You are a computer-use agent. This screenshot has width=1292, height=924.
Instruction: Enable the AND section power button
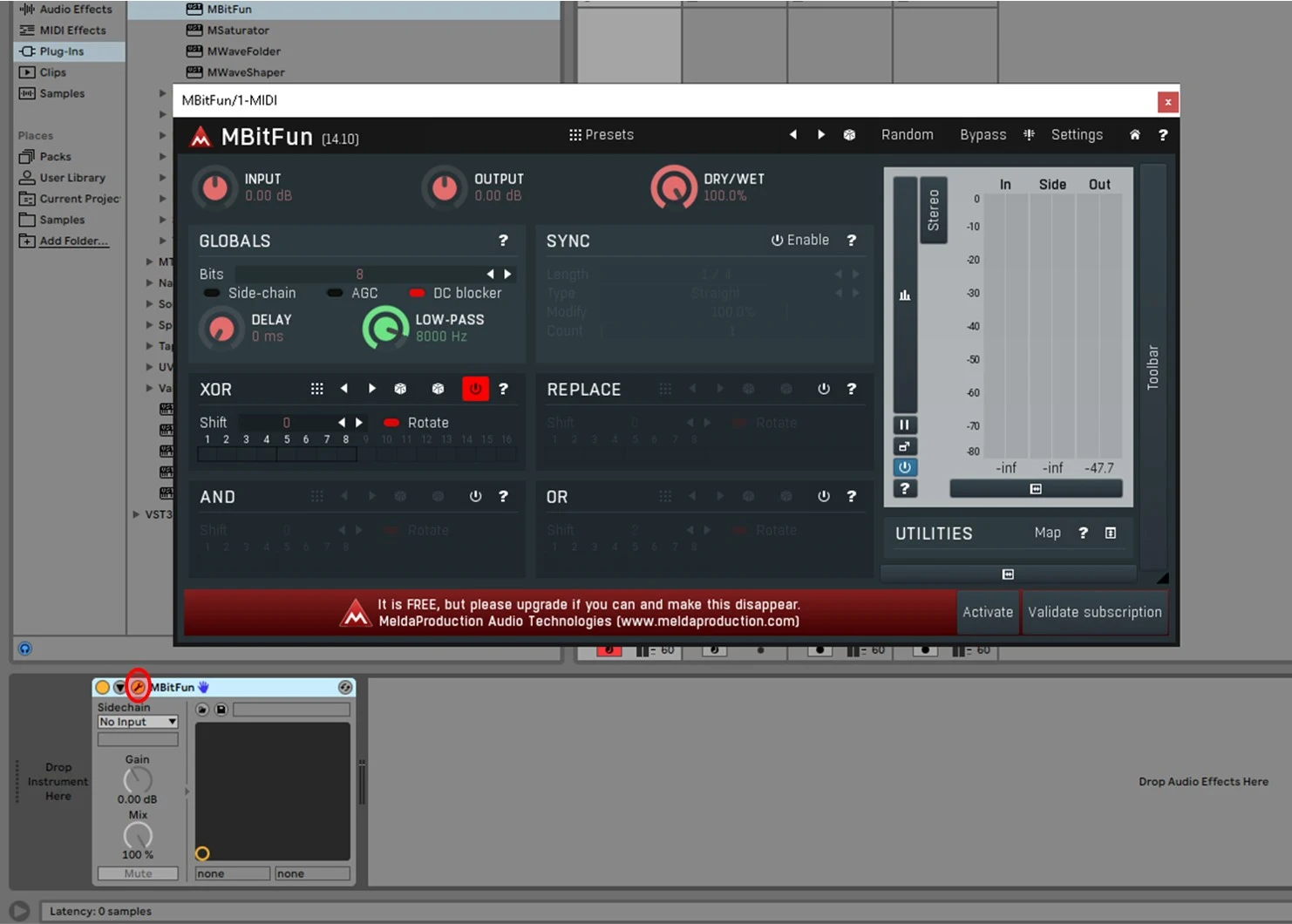pos(475,496)
